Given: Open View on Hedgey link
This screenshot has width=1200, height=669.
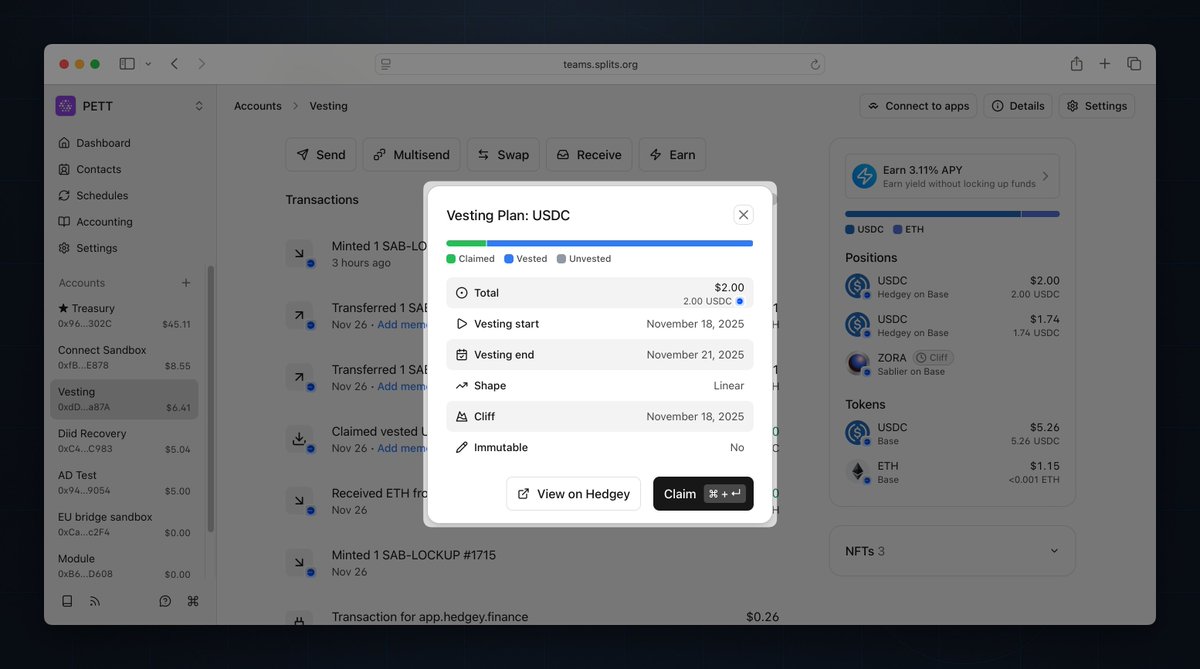Looking at the screenshot, I should point(574,494).
